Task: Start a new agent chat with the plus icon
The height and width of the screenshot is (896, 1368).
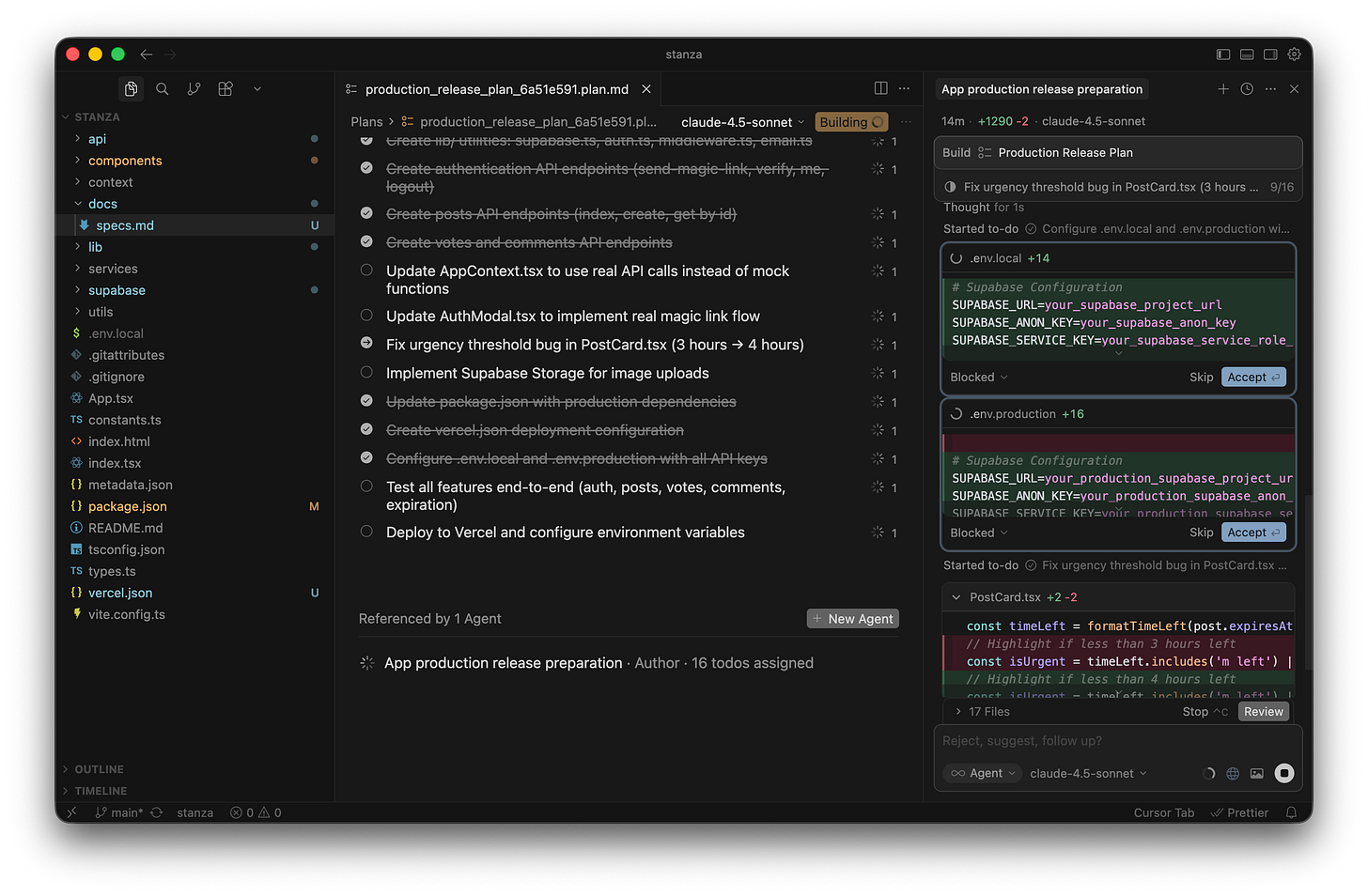Action: (x=1223, y=89)
